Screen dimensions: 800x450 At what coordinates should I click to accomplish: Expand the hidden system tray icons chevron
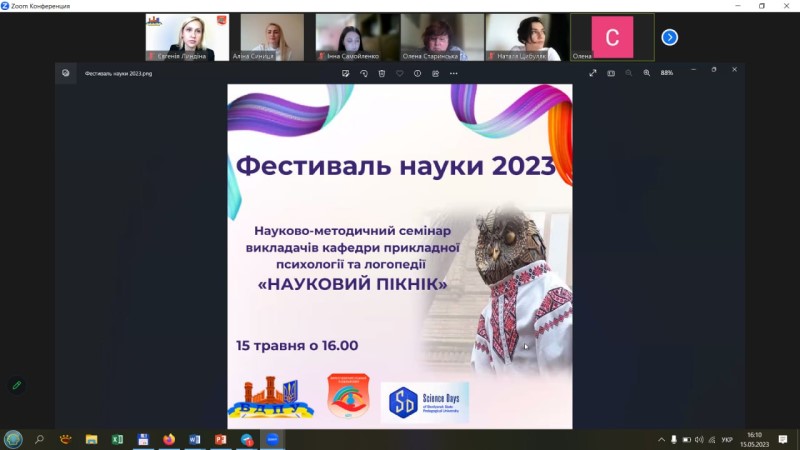click(x=661, y=439)
